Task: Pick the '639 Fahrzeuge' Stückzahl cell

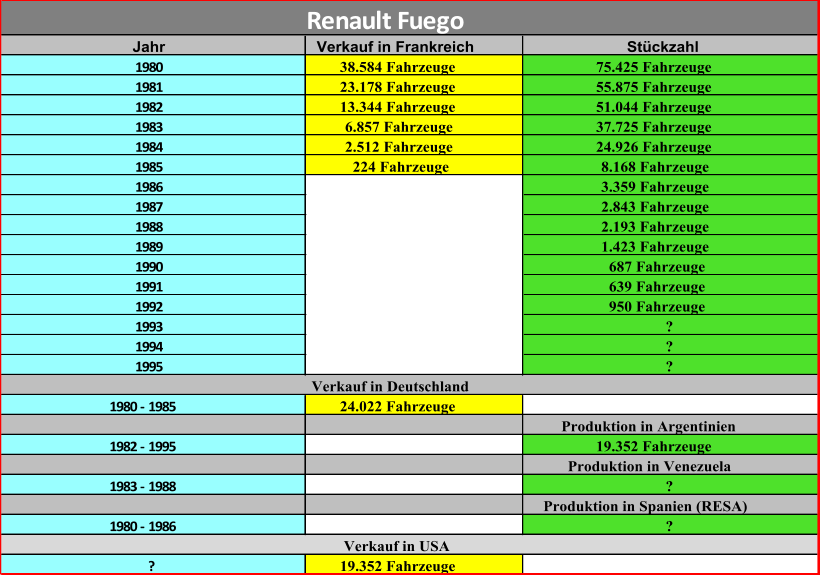Action: [x=670, y=285]
